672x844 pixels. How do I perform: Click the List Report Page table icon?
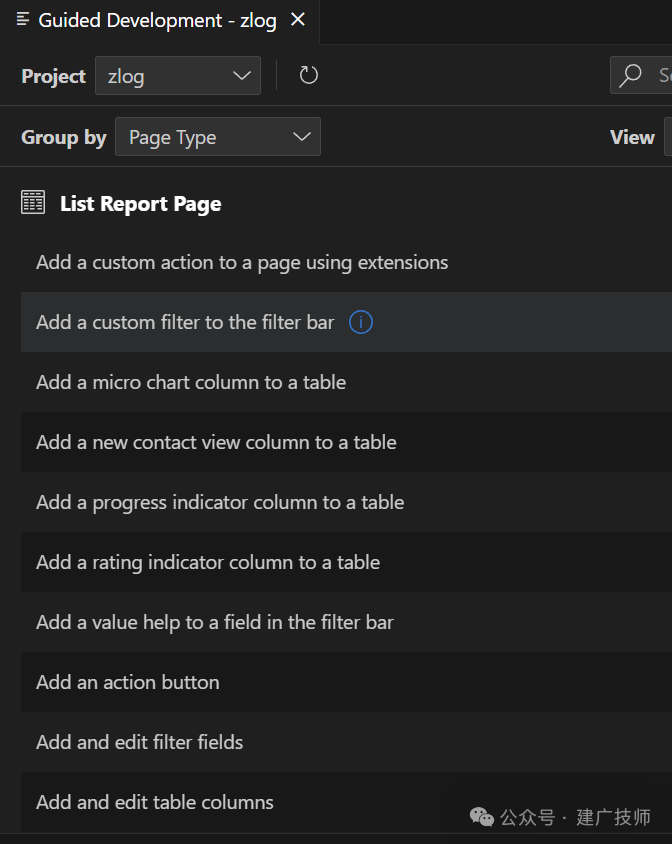[x=33, y=202]
